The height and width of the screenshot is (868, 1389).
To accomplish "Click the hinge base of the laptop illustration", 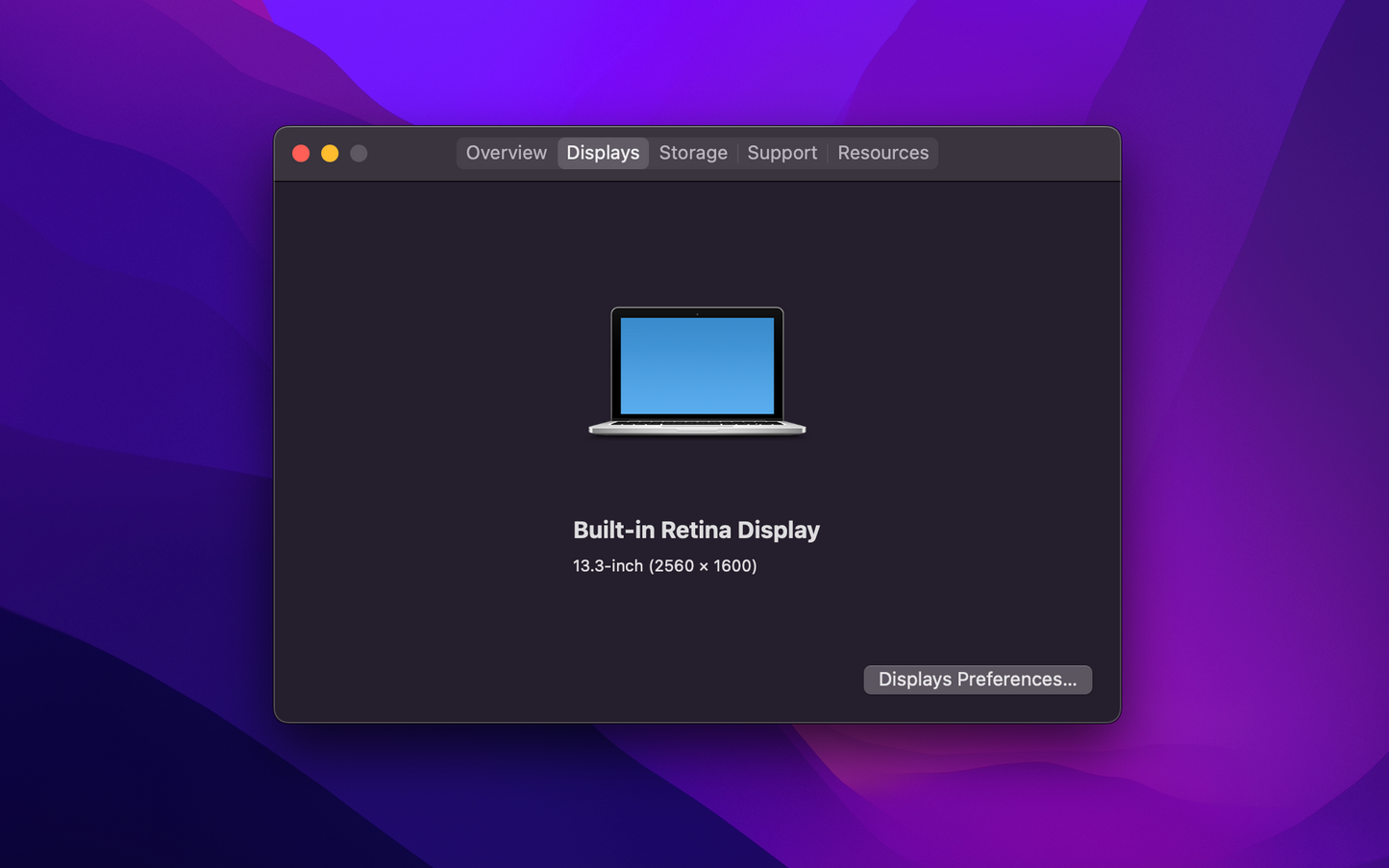I will coord(697,433).
